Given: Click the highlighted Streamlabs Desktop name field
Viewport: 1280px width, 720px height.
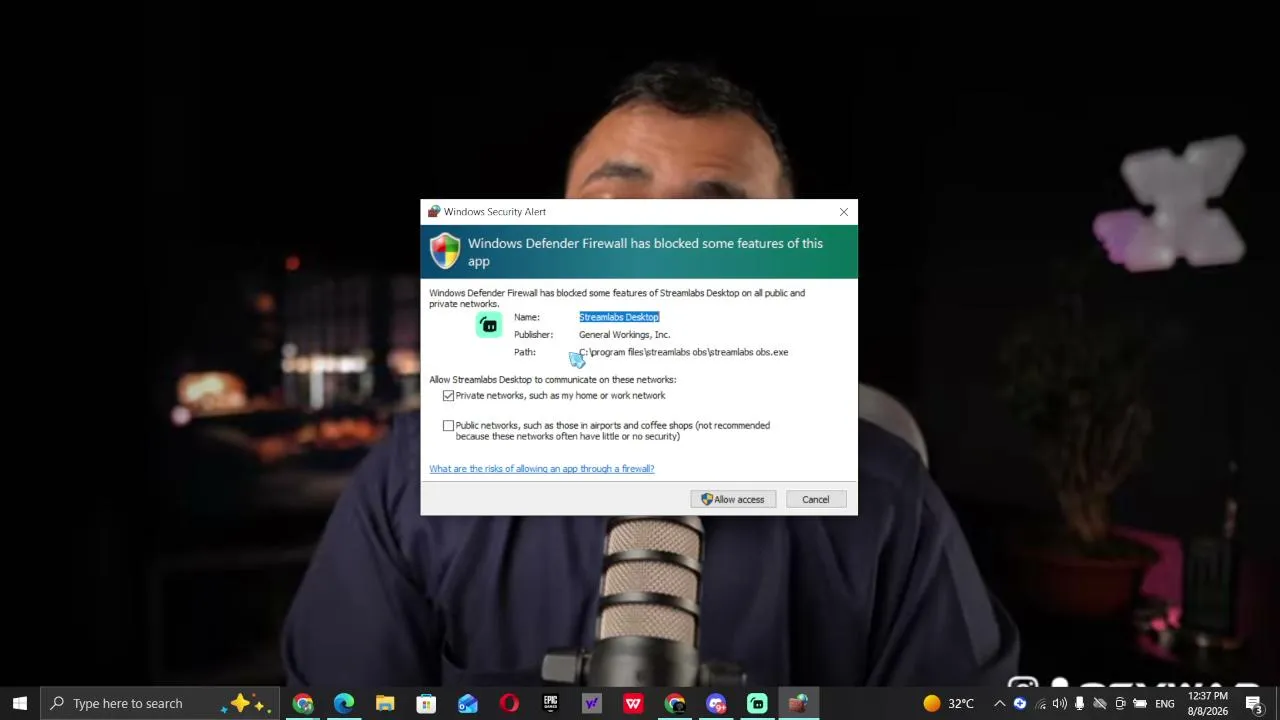Looking at the screenshot, I should [x=619, y=317].
